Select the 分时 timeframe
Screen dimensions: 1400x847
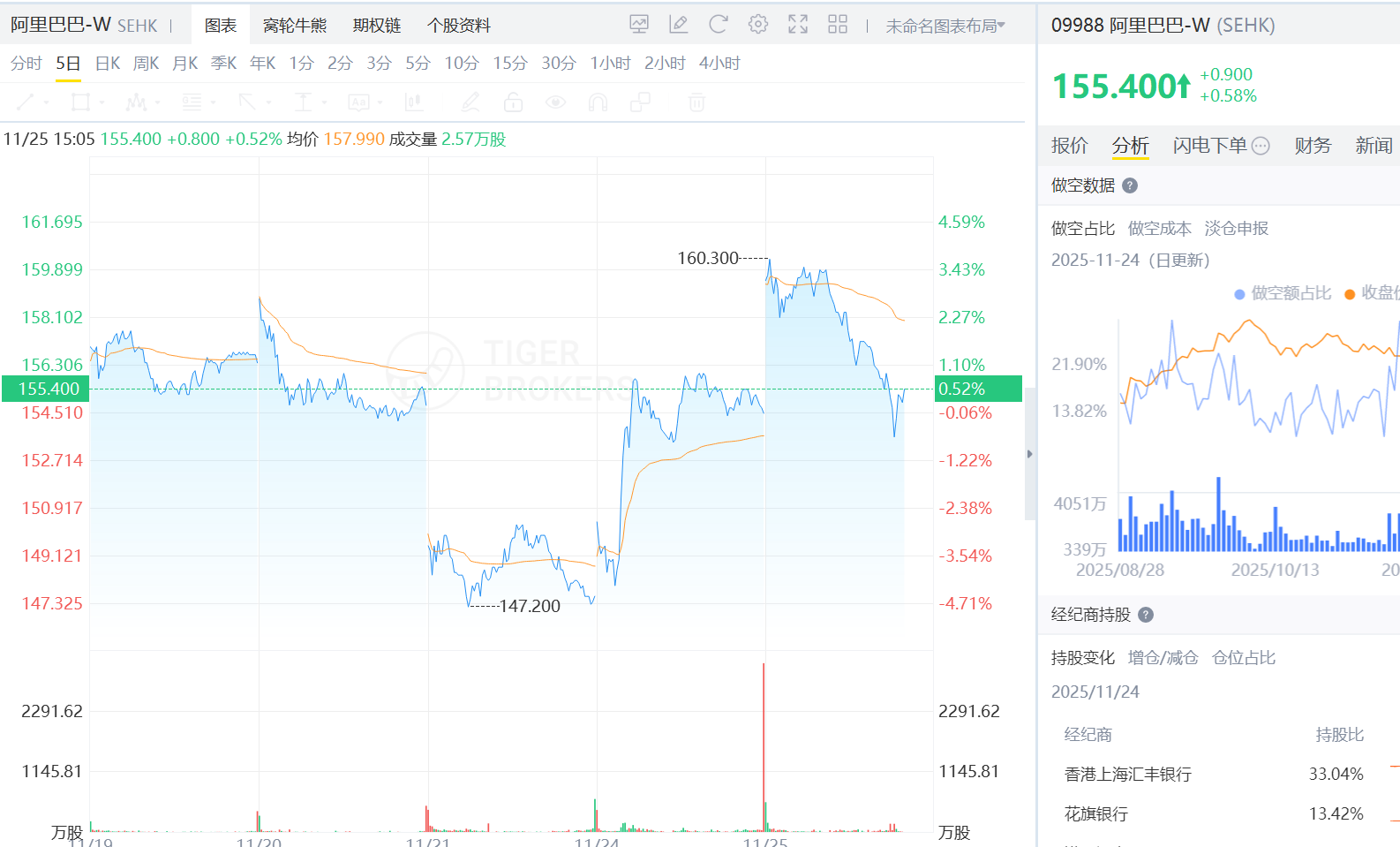click(x=26, y=64)
